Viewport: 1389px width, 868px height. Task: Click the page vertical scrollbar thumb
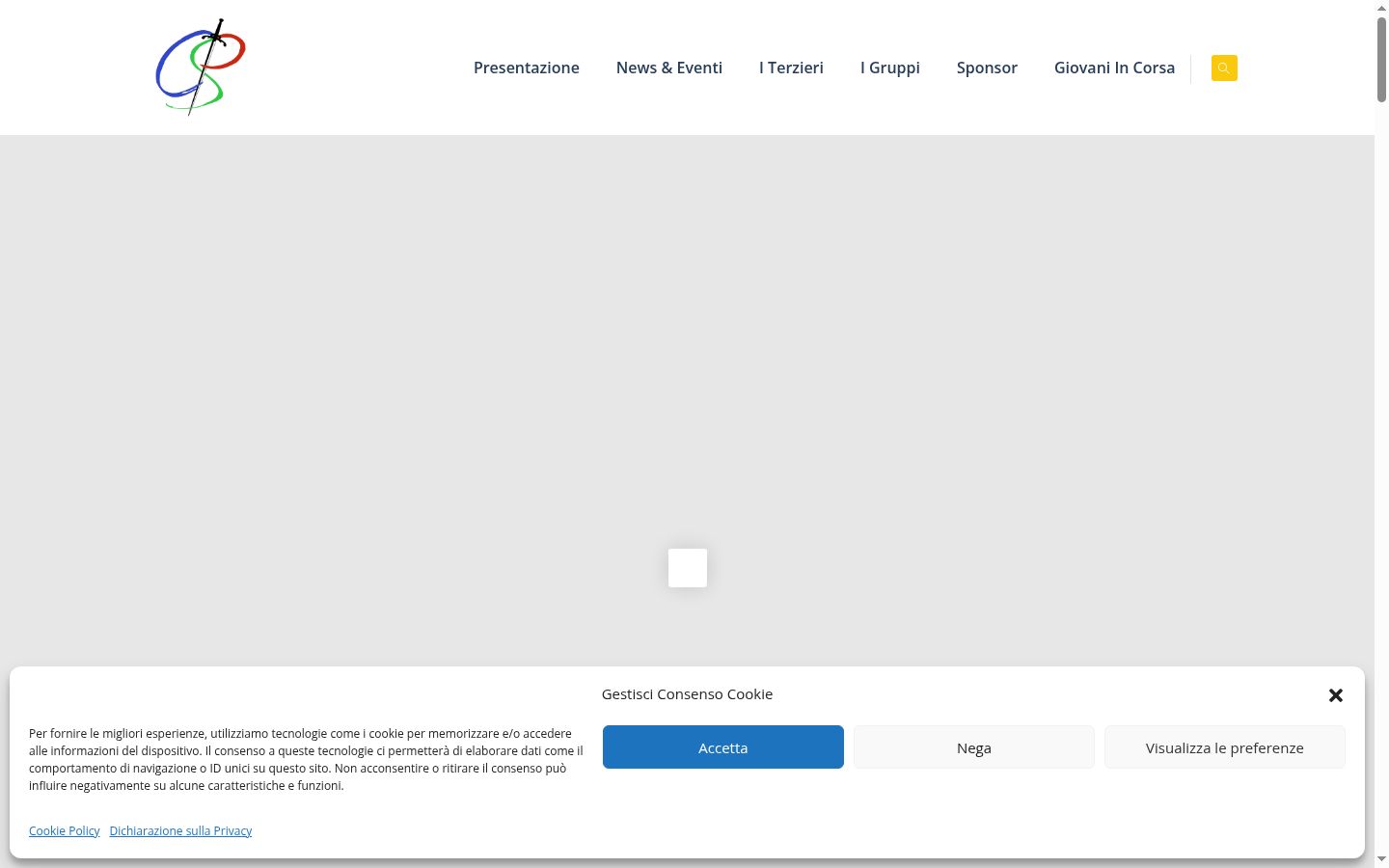pyautogui.click(x=1381, y=58)
